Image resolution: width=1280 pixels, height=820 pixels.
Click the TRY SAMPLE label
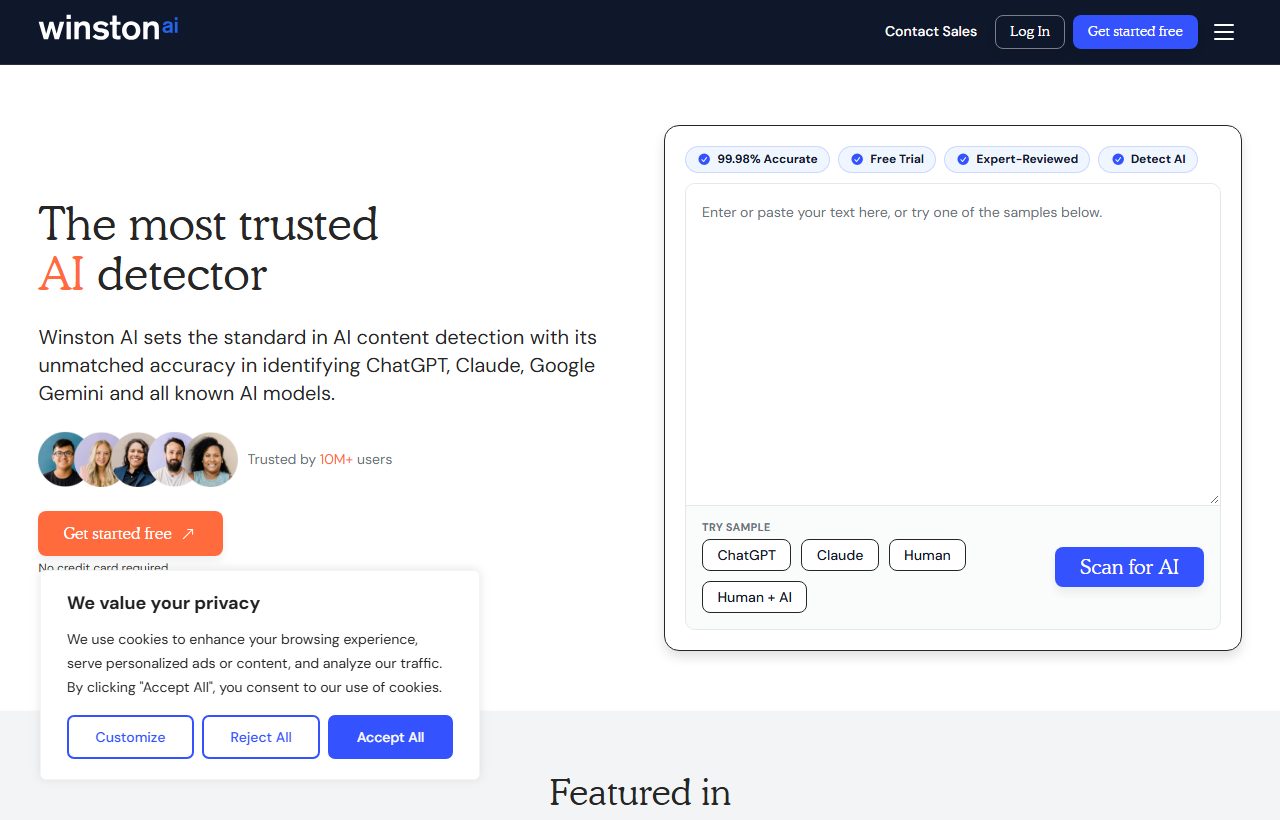click(736, 527)
